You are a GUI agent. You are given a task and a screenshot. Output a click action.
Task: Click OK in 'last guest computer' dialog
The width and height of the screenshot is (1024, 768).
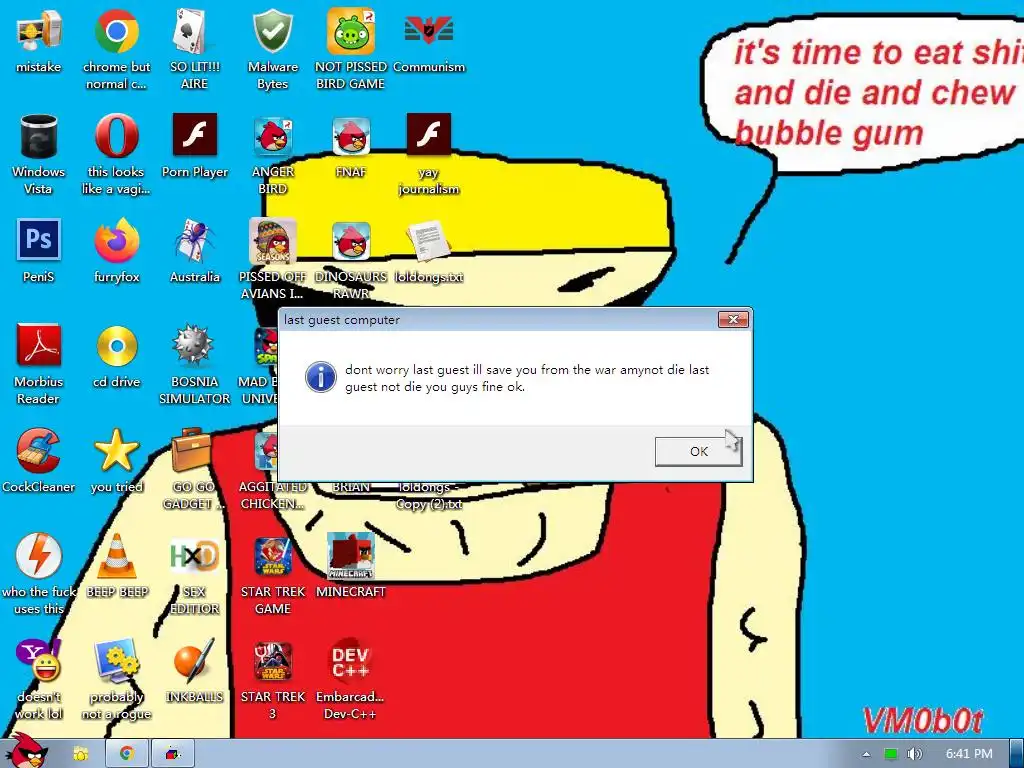(x=698, y=451)
